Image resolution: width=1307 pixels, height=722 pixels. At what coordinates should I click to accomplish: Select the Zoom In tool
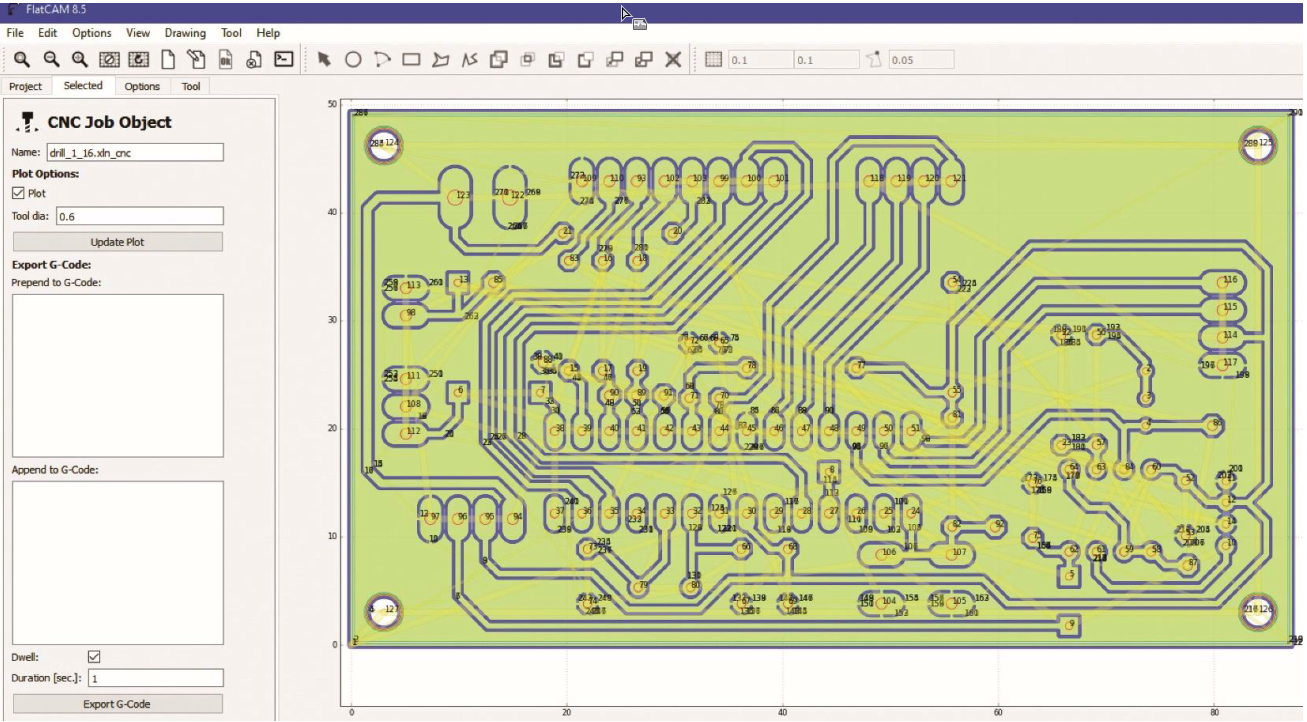[77, 59]
